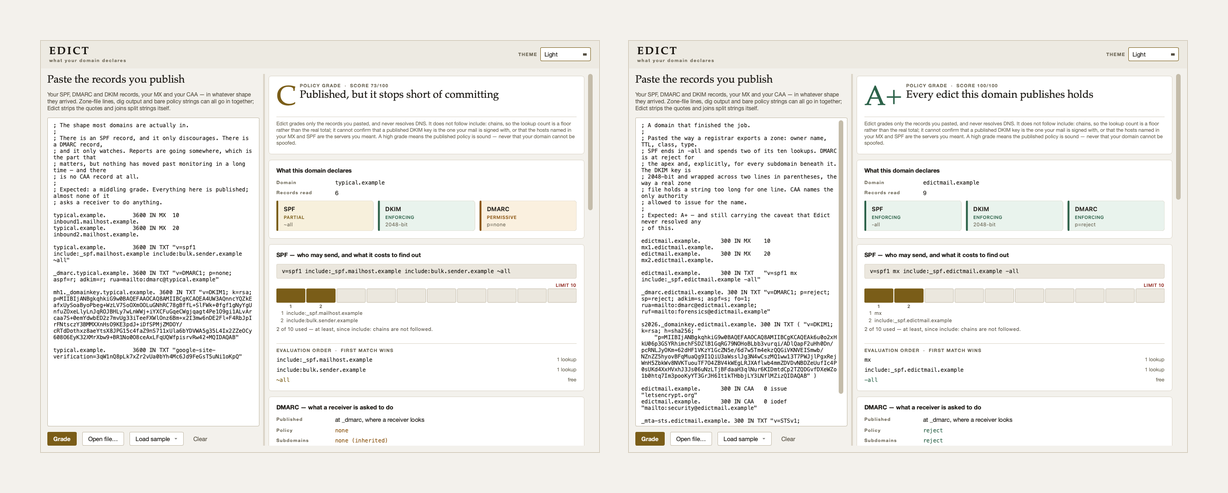The height and width of the screenshot is (493, 1228).
Task: Click lookup legend '2 include:_spf.edictmail.example'
Action: 913,319
